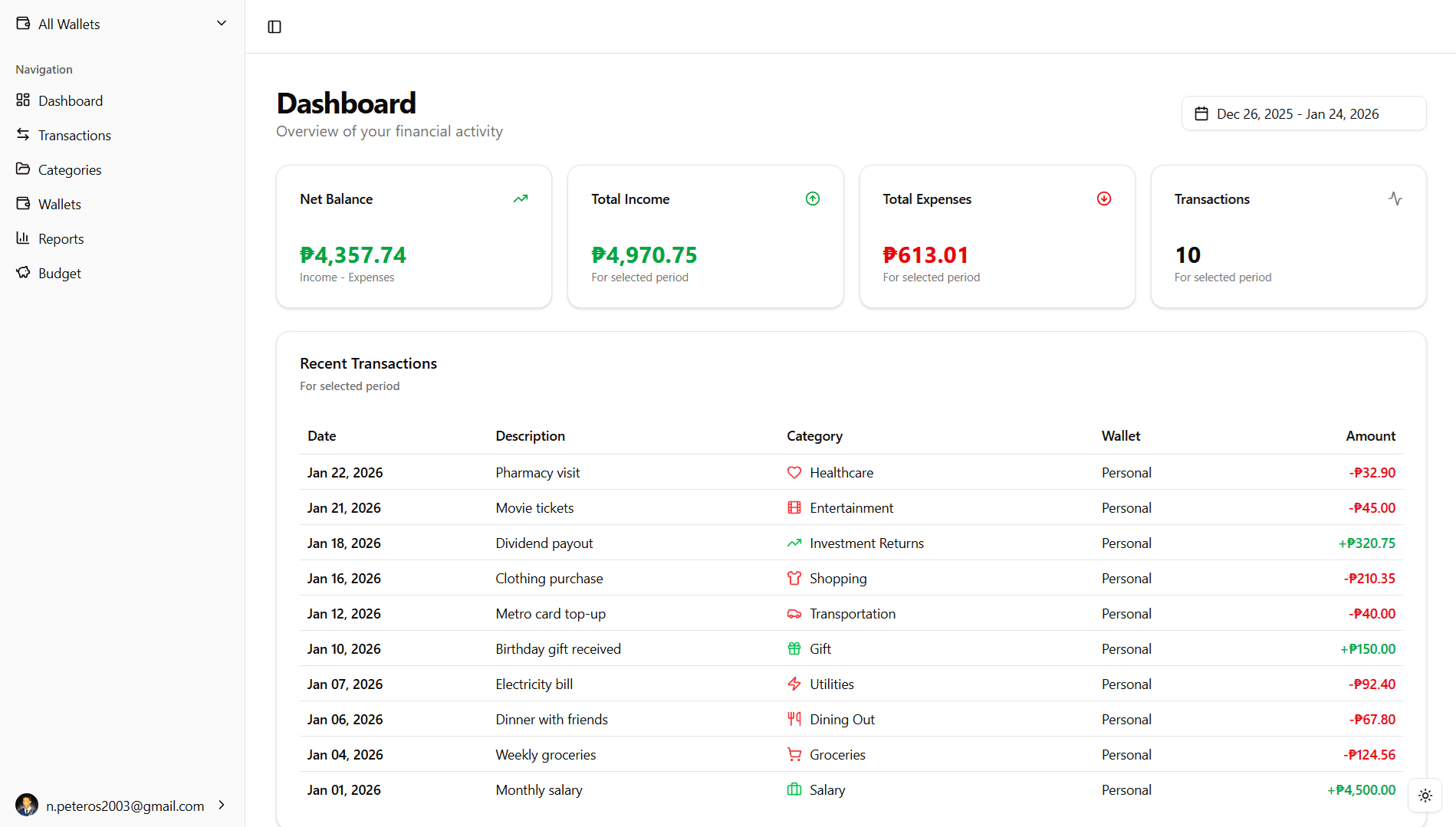The height and width of the screenshot is (827, 1456).
Task: Click the Amount column header
Action: pyautogui.click(x=1370, y=435)
